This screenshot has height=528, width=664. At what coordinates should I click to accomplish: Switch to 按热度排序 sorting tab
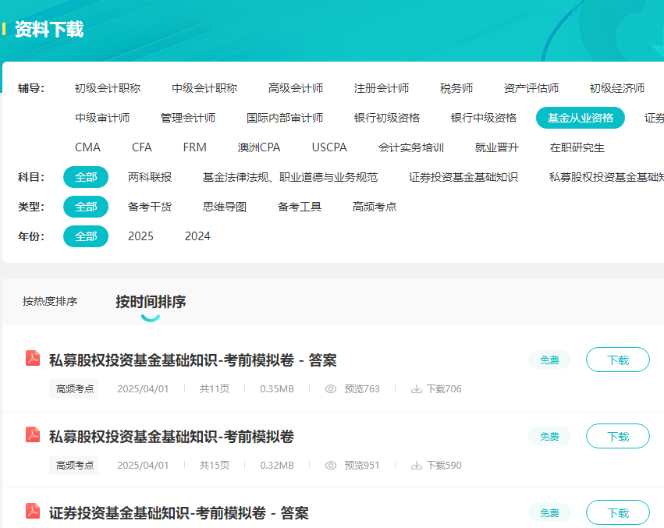(50, 301)
